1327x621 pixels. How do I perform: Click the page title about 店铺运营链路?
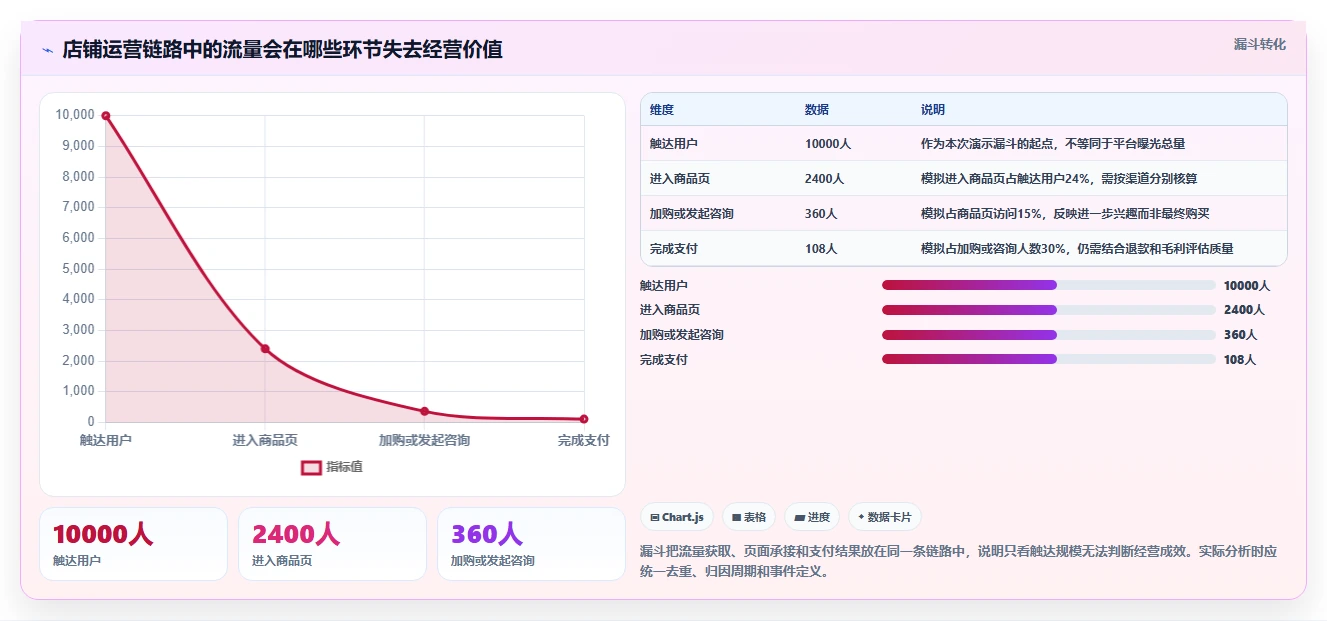[282, 50]
